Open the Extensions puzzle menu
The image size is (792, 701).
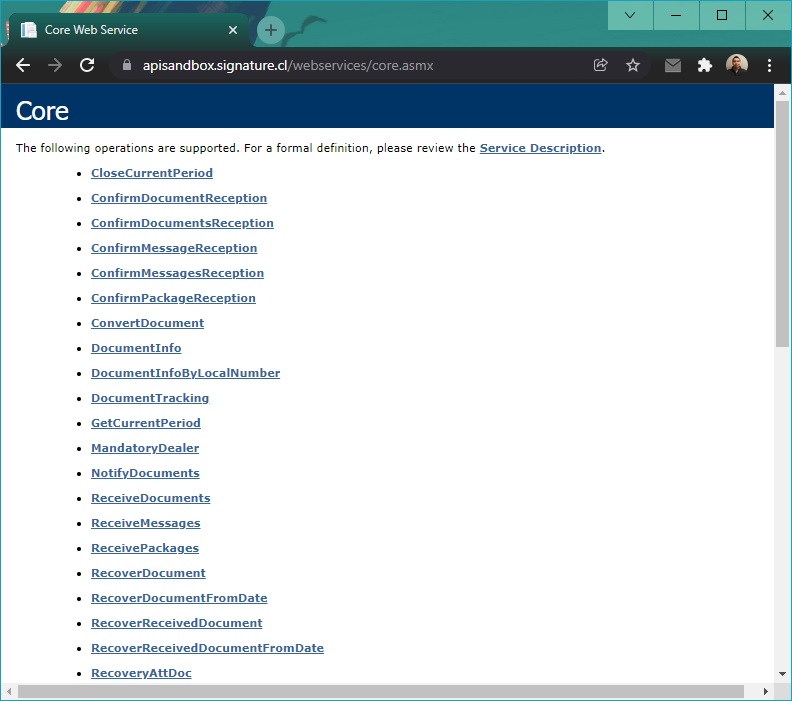tap(704, 65)
